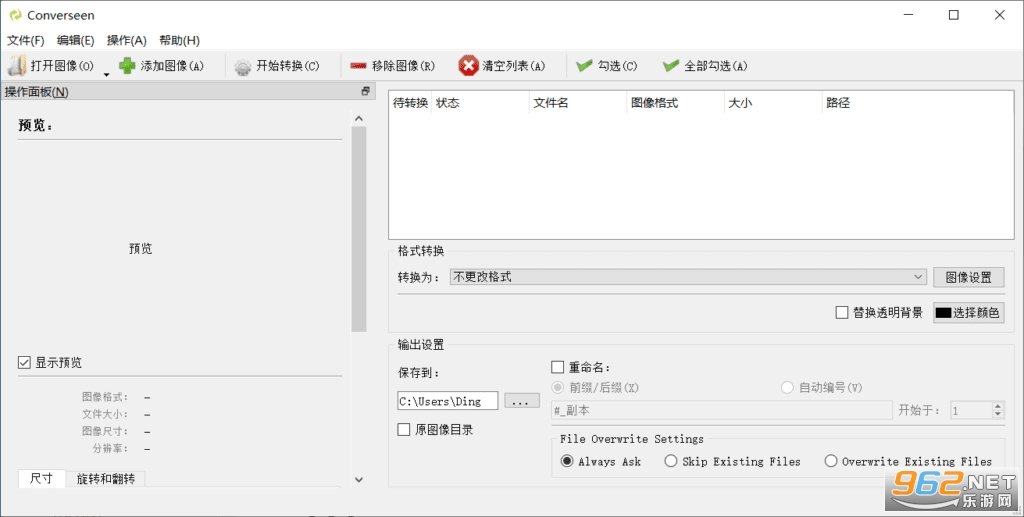Tick the 原图像目录 checkbox
Image resolution: width=1024 pixels, height=517 pixels.
tap(404, 430)
